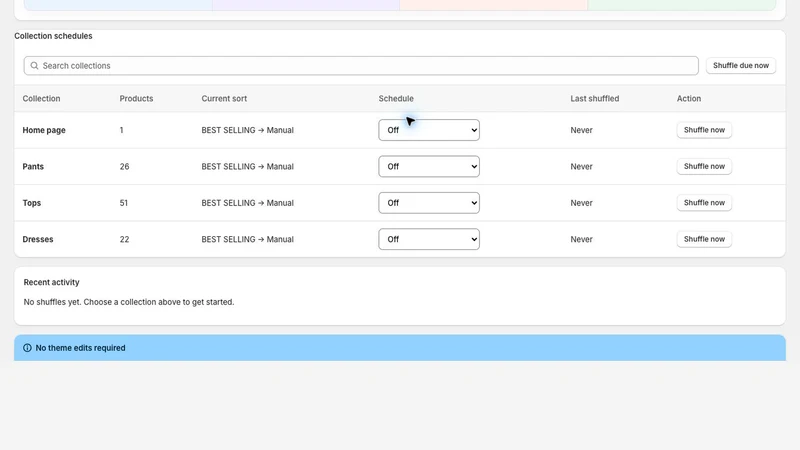Select the Tops collection name

point(32,203)
